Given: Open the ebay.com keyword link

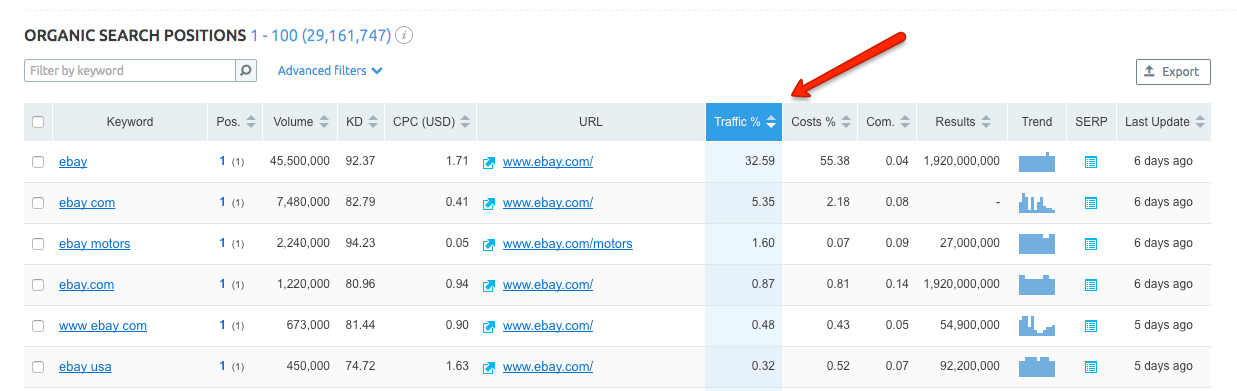Looking at the screenshot, I should pos(86,285).
